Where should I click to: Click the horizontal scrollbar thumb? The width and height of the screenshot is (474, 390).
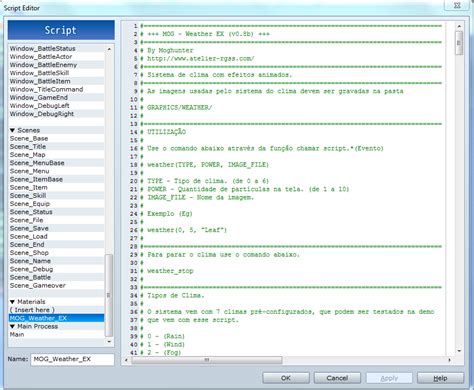tap(207, 360)
